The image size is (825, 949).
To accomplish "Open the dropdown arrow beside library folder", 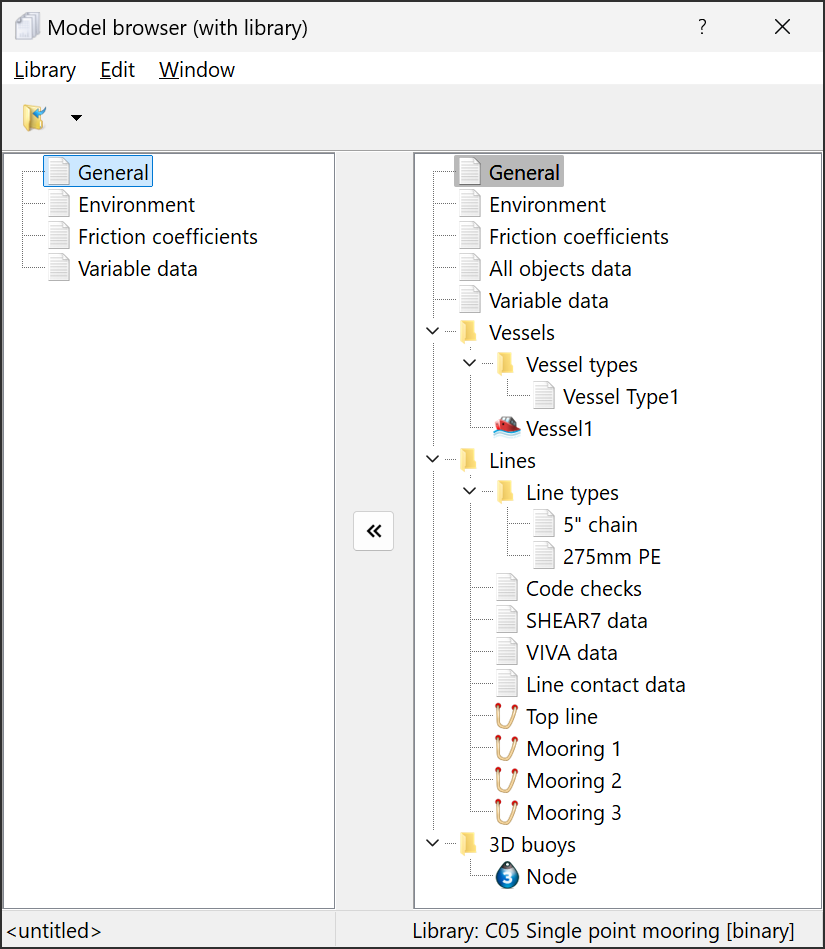I will pyautogui.click(x=76, y=119).
